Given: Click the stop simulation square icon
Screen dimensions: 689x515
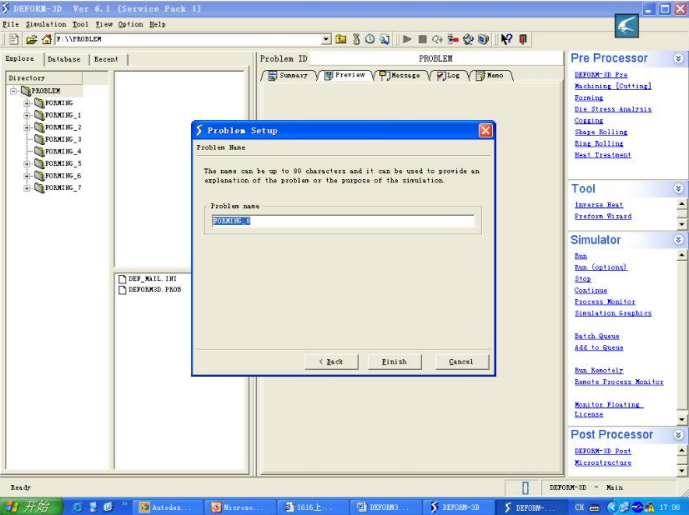Looking at the screenshot, I should click(422, 40).
